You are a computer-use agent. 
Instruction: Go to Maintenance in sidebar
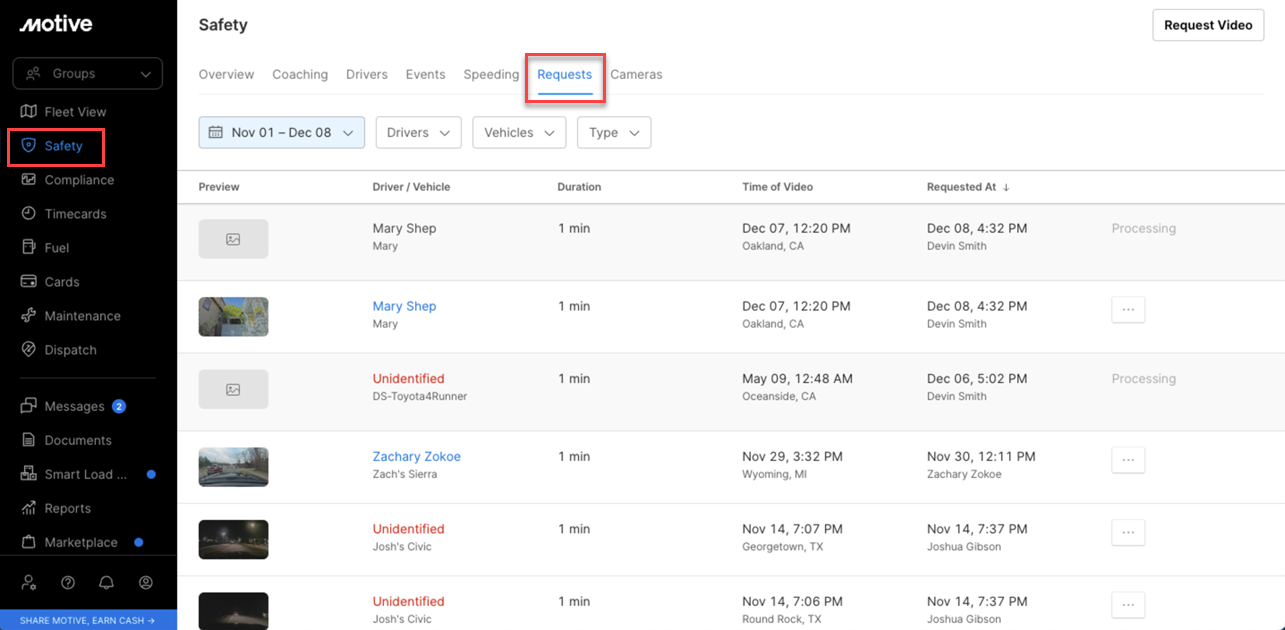coord(82,316)
